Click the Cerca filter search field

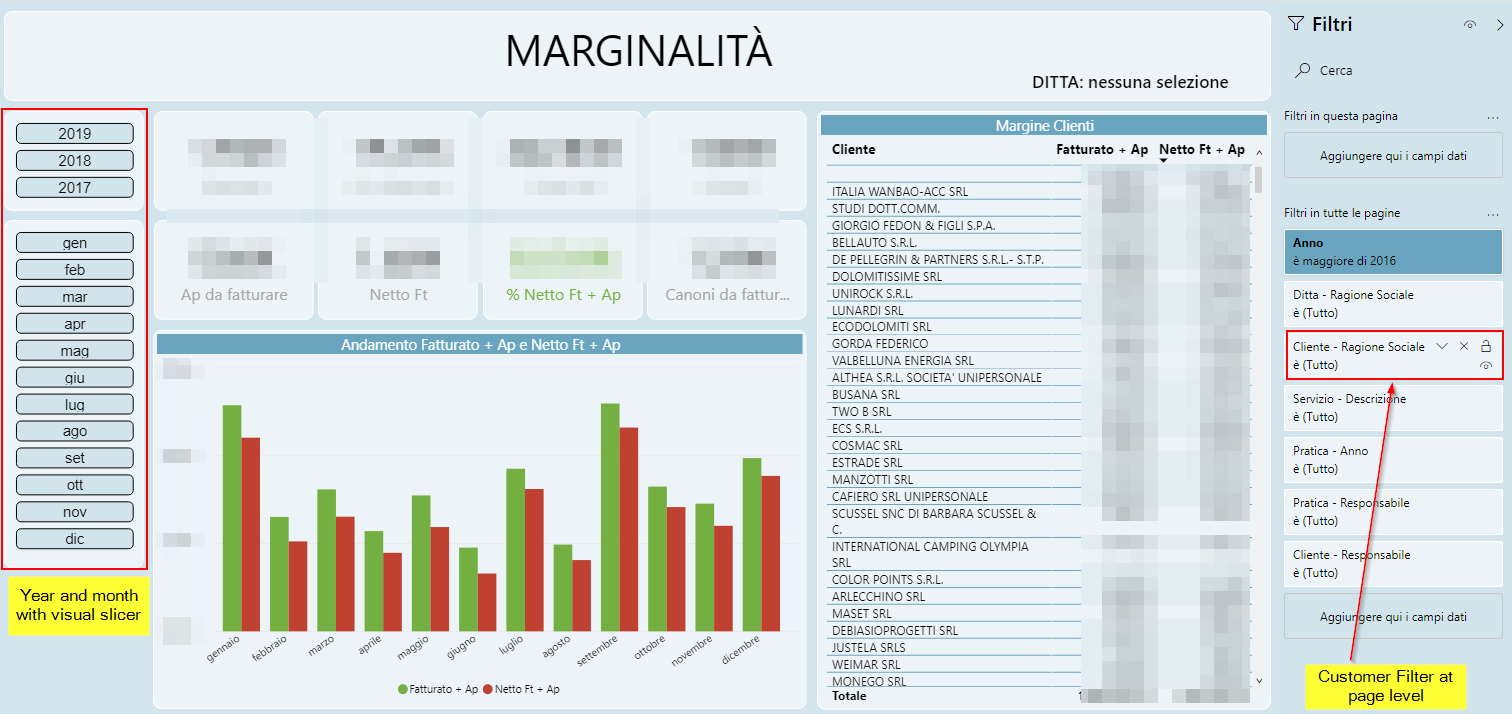(1393, 71)
